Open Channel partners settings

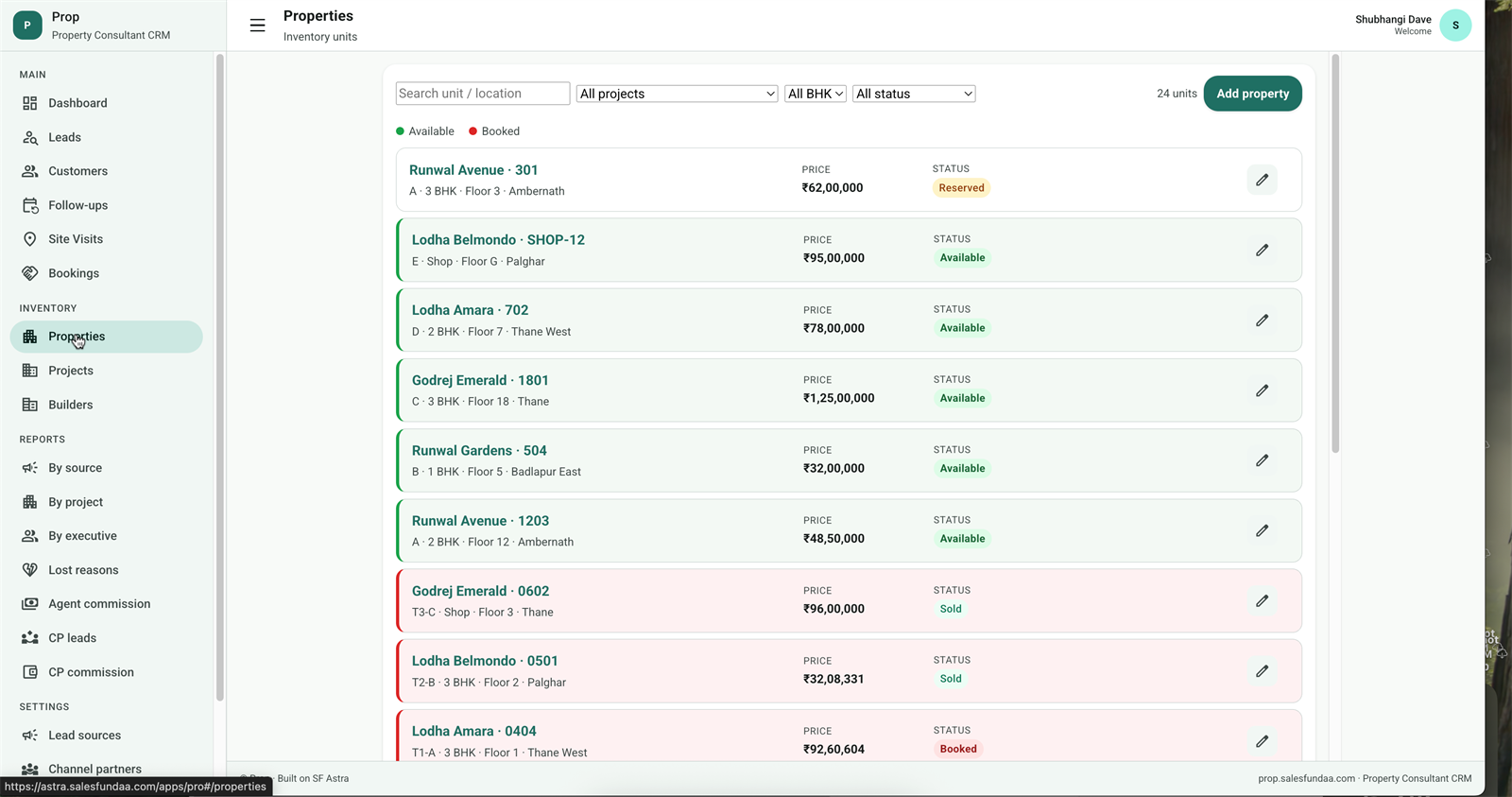click(x=106, y=769)
